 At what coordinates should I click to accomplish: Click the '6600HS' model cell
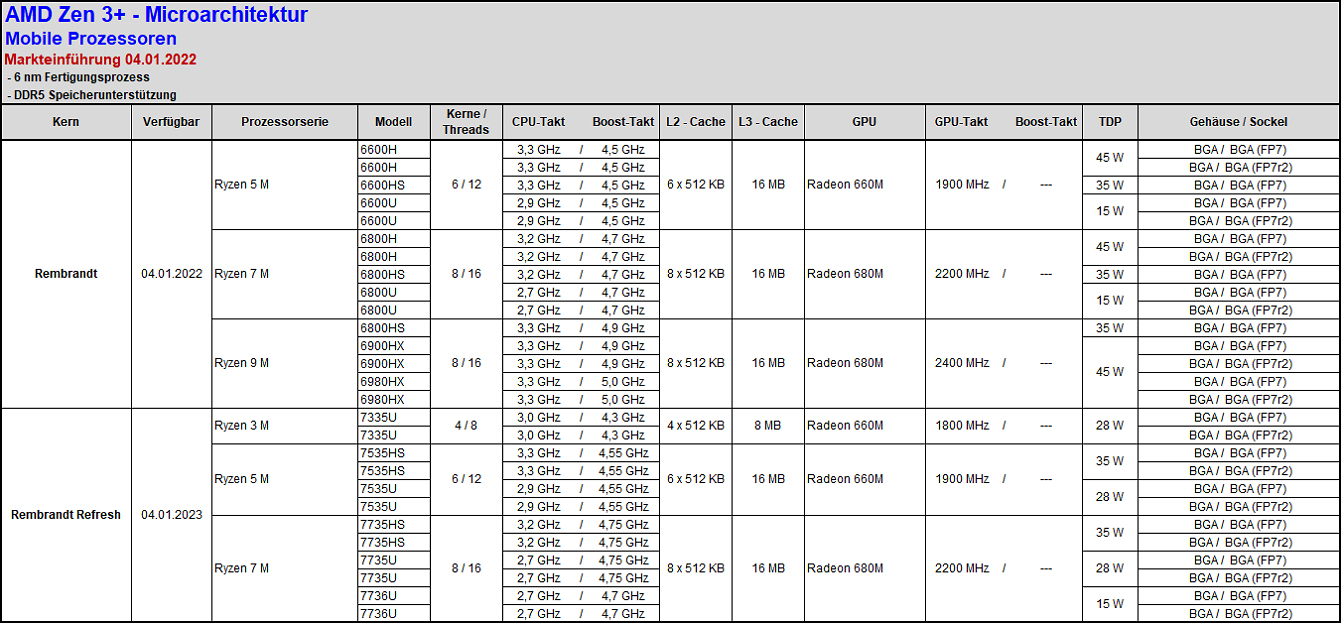(x=394, y=185)
